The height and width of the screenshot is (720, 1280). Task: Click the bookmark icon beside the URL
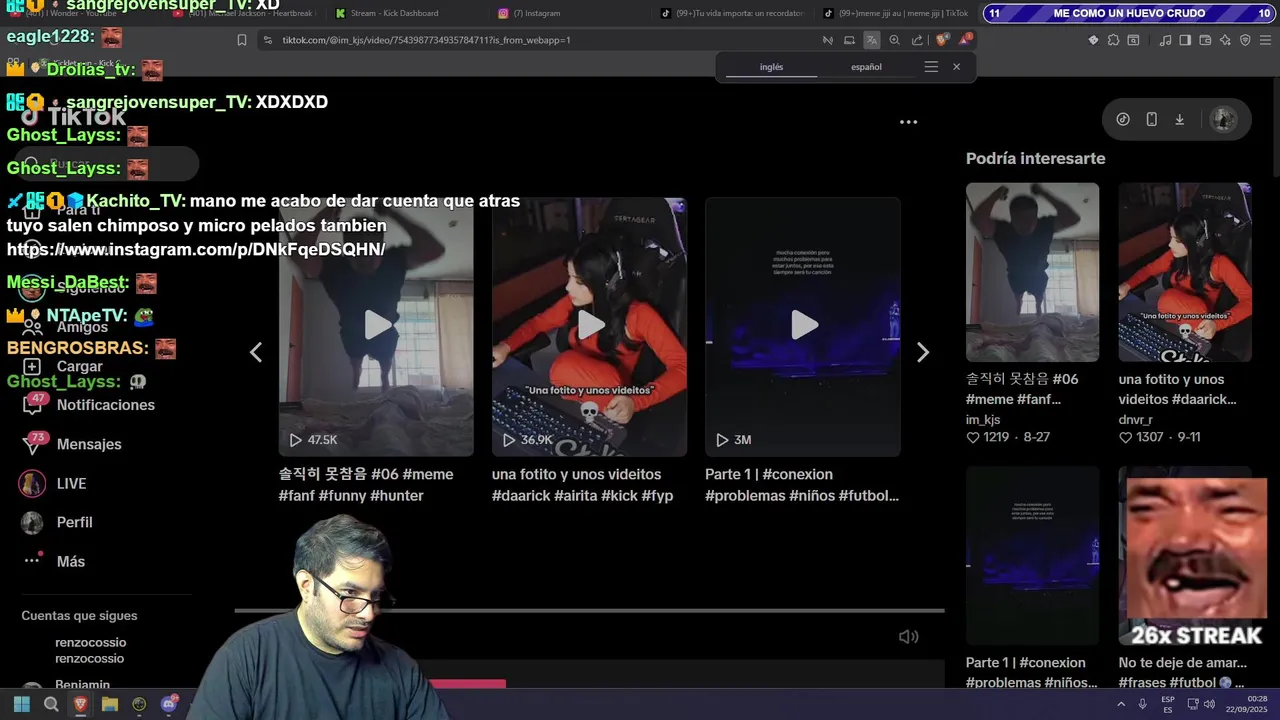tap(242, 40)
